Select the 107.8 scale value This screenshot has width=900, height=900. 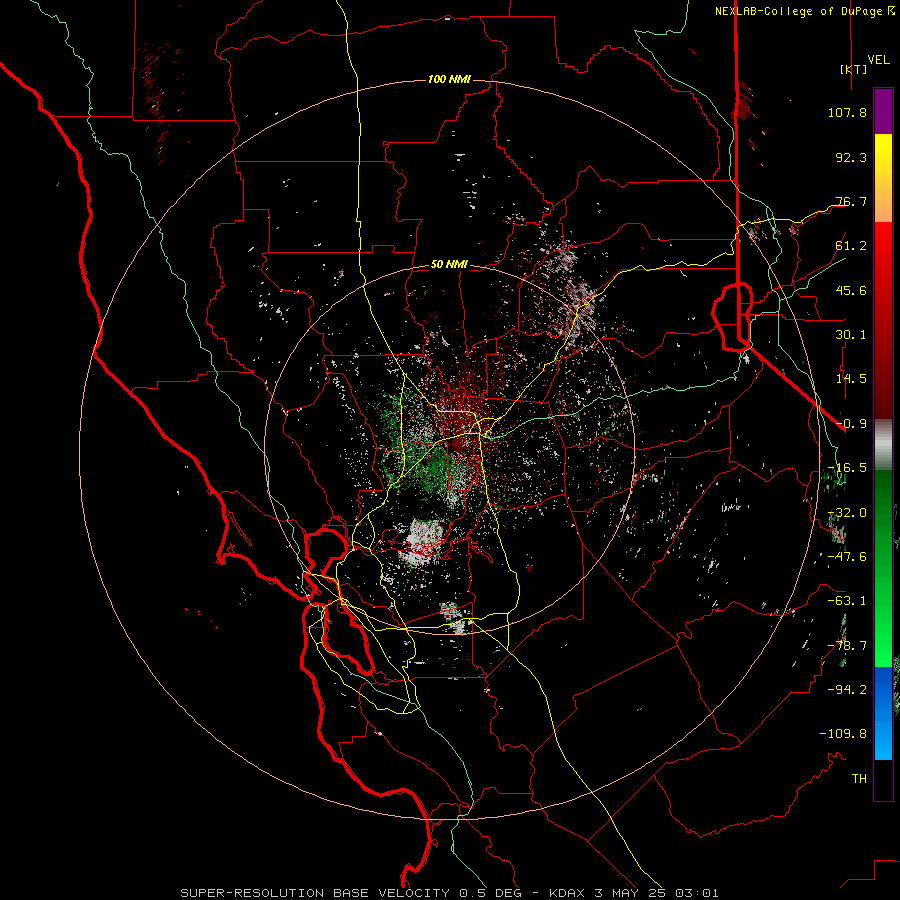847,112
